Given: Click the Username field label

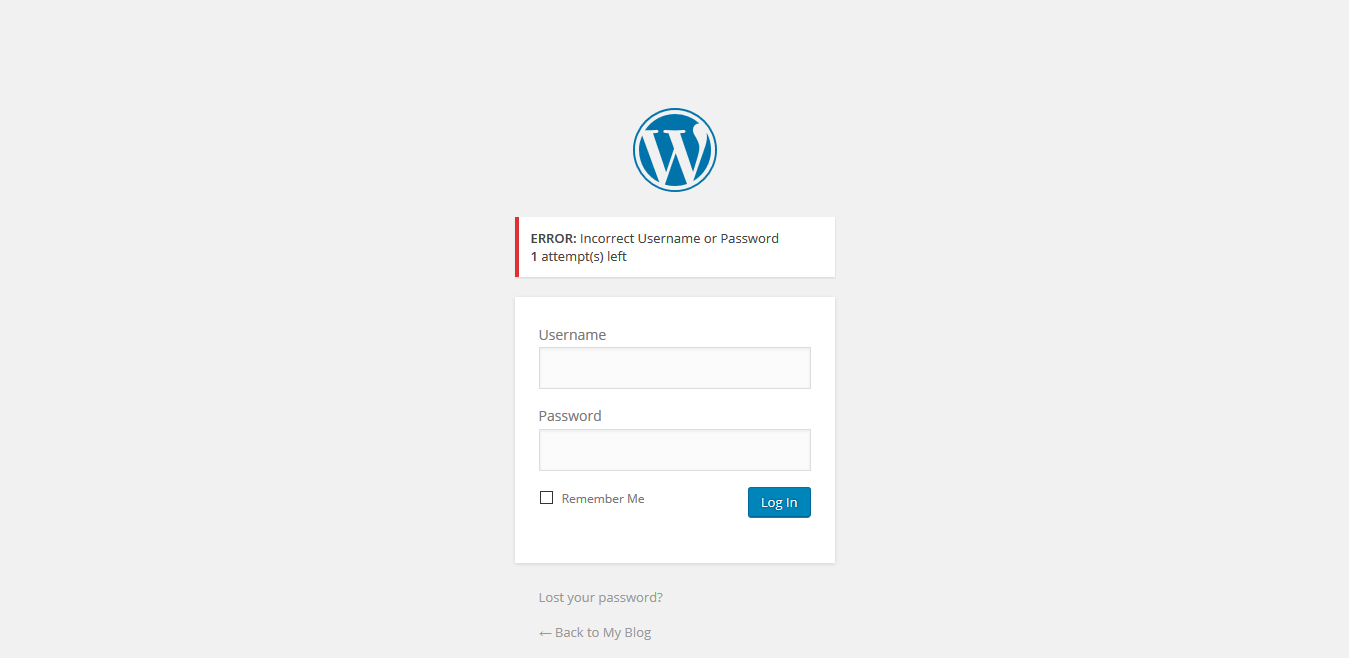Looking at the screenshot, I should 572,335.
